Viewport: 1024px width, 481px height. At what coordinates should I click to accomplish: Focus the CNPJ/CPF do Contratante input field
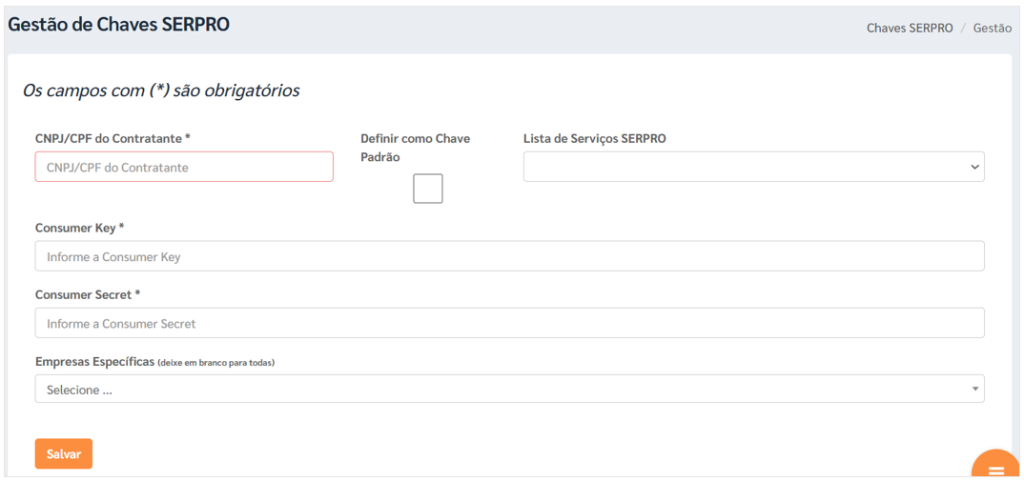click(x=184, y=167)
